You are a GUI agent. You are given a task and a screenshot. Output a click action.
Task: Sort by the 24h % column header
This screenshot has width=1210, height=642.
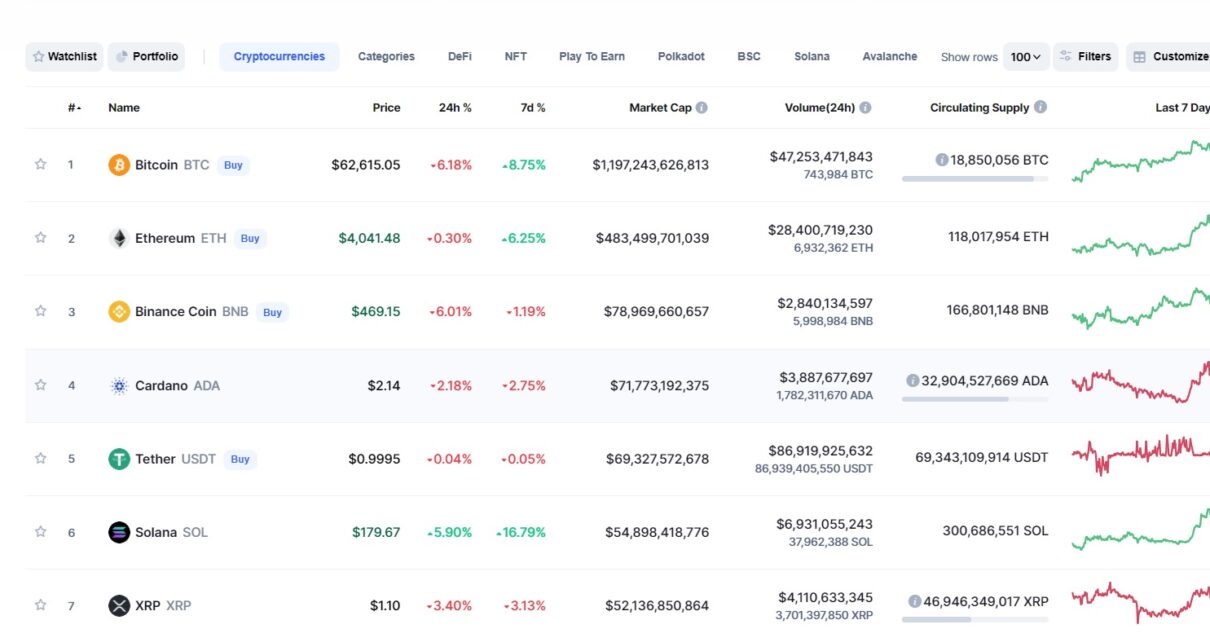coord(455,108)
